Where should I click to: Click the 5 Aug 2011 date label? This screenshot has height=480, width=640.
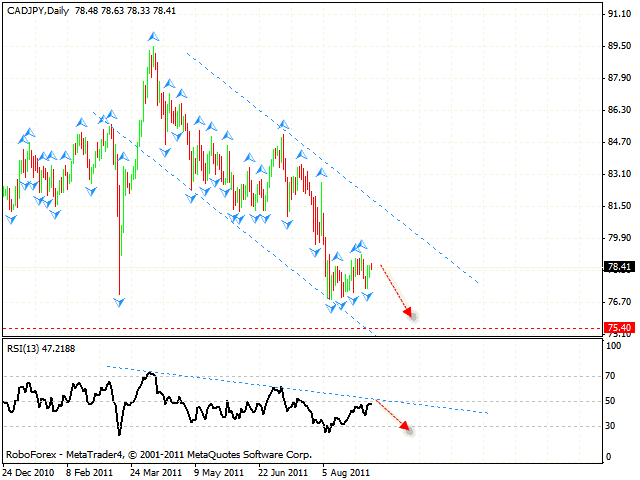346,473
